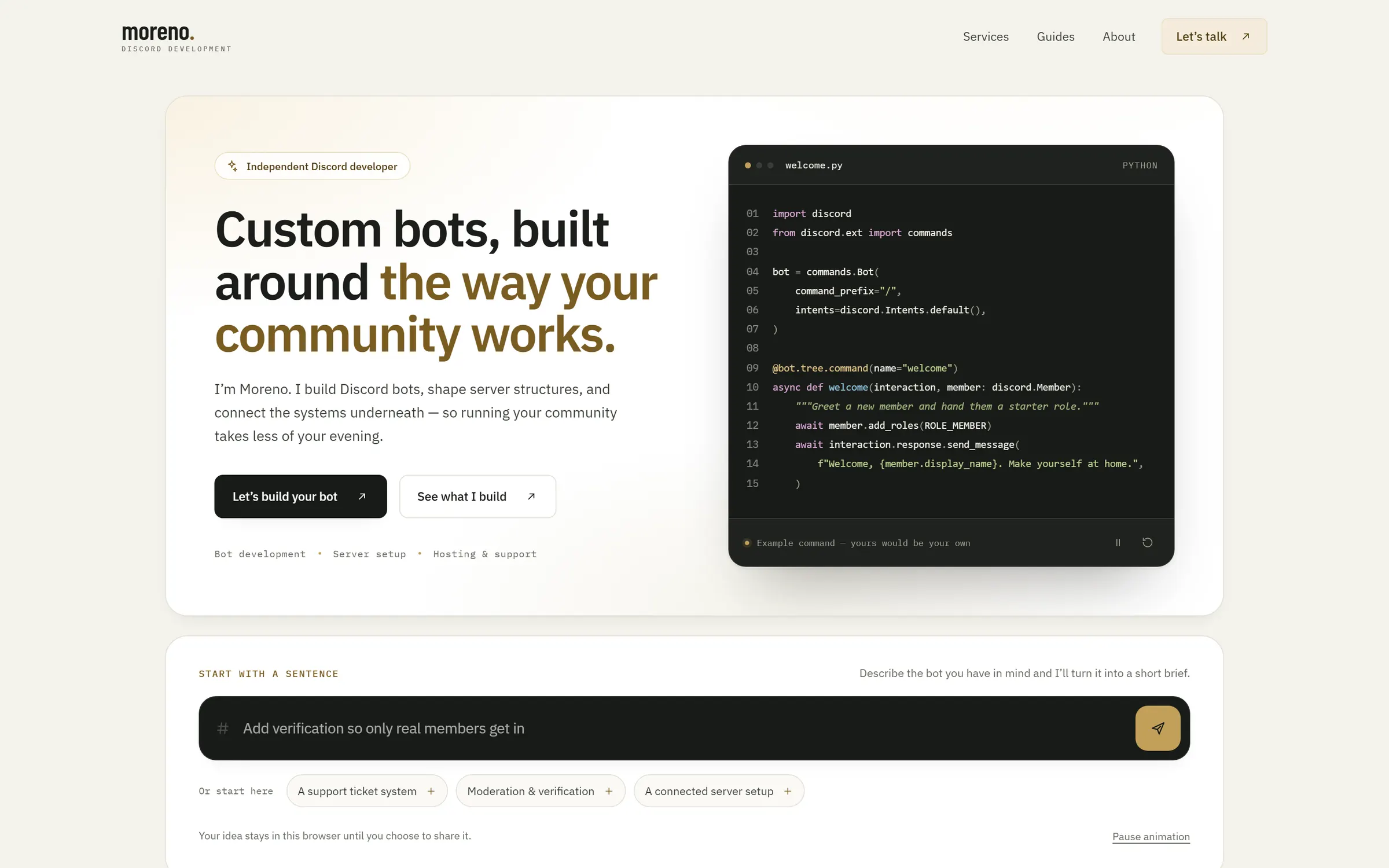Click code line 09 @bot.tree.command decorator
The image size is (1389, 868).
tap(865, 368)
